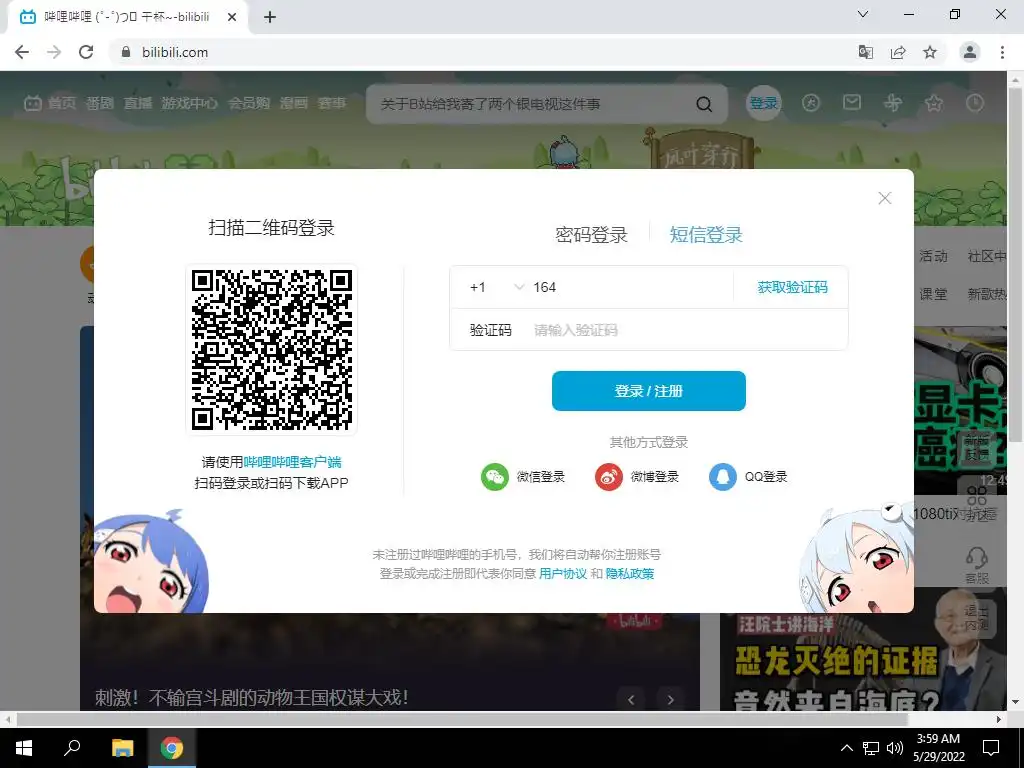Click the Chrome share page icon
Viewport: 1024px width, 768px height.
click(898, 52)
